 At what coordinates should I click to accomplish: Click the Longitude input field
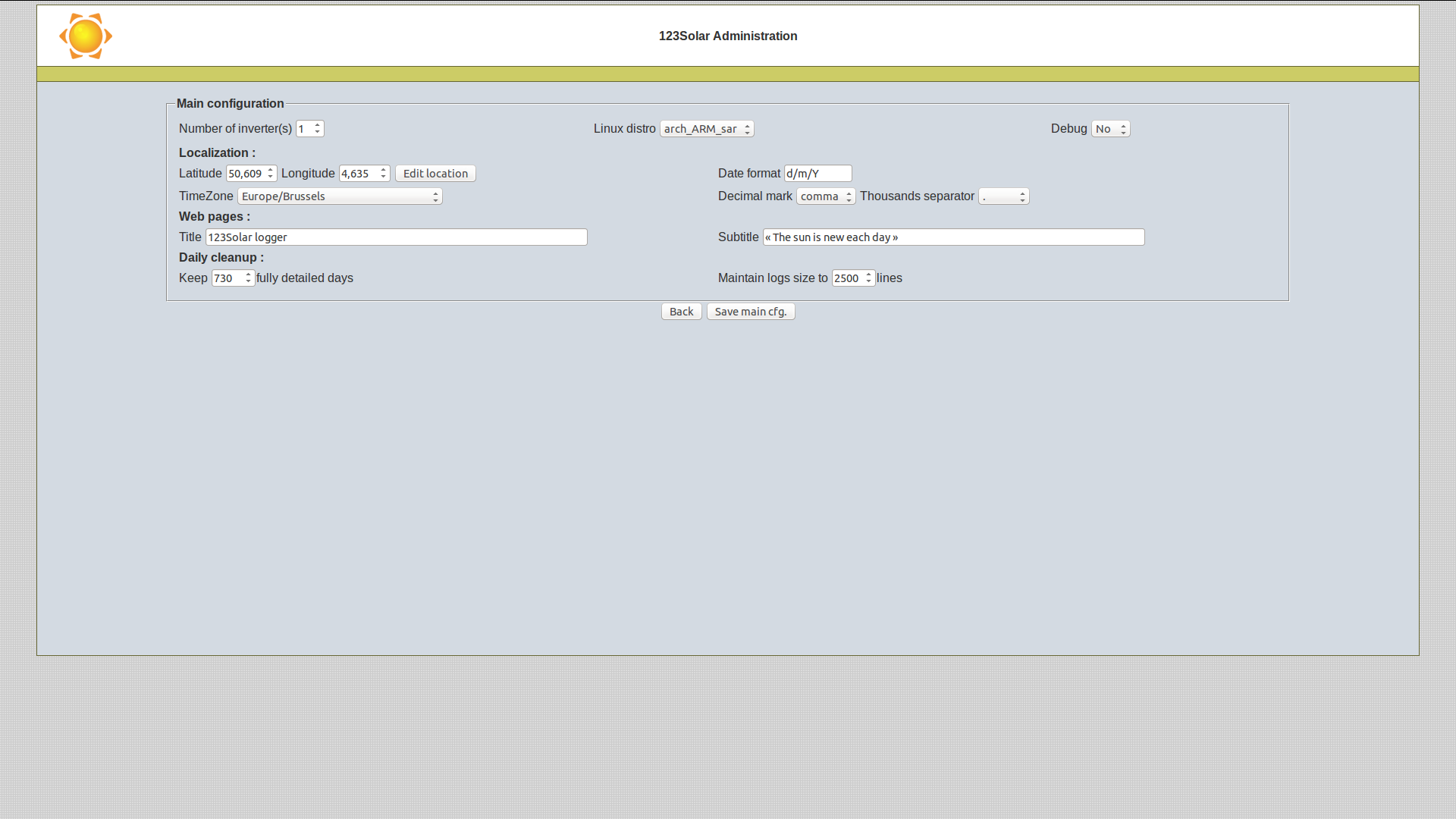point(365,174)
